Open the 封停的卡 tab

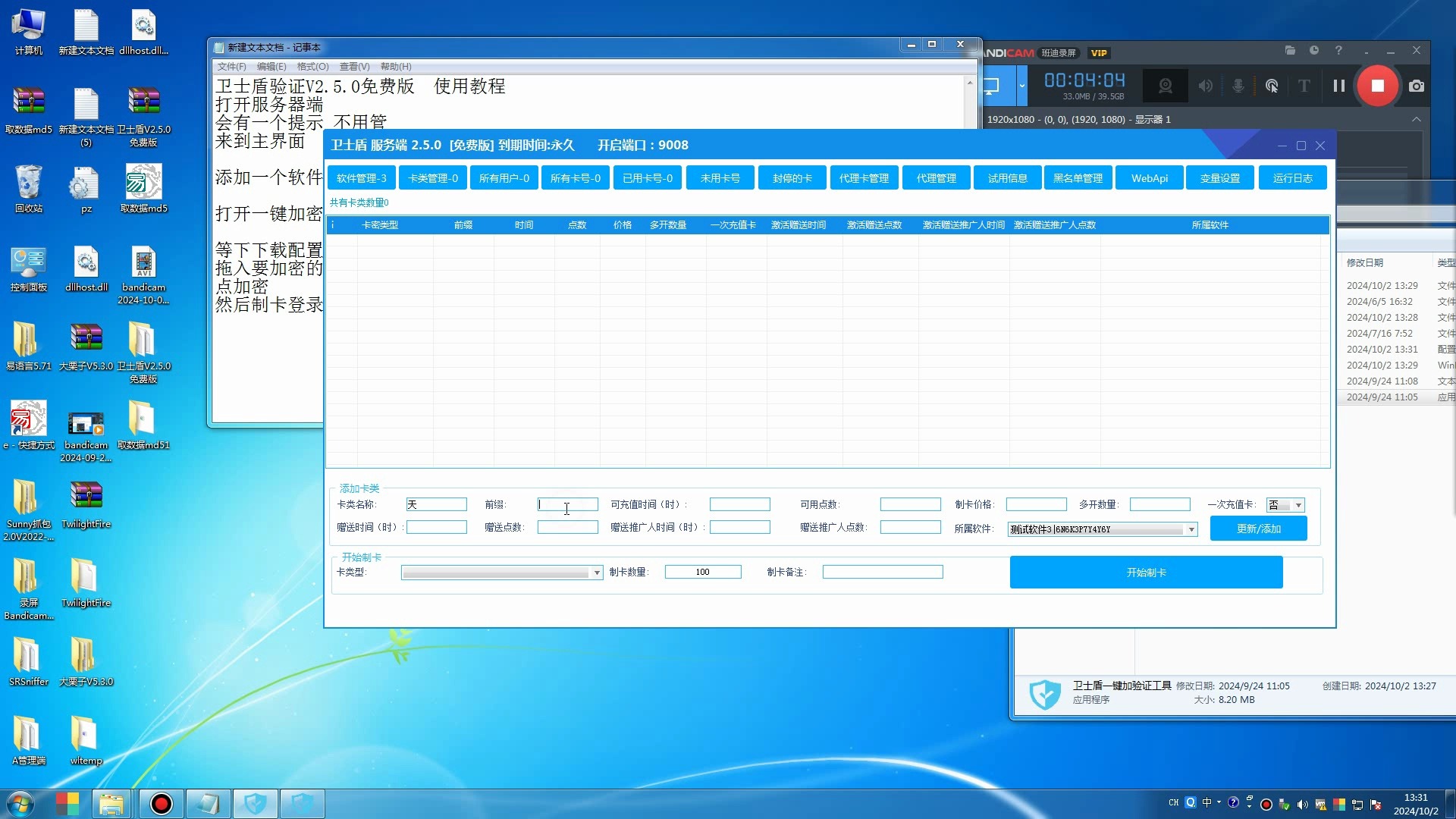pyautogui.click(x=792, y=178)
